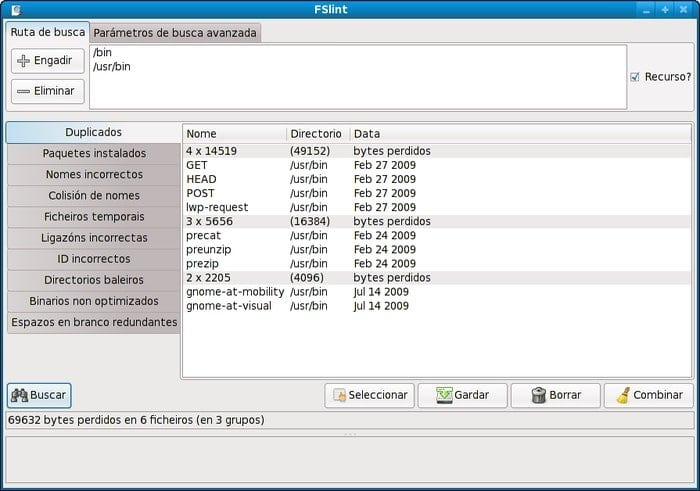Click the Engadir button label
Image resolution: width=700 pixels, height=491 pixels.
click(x=53, y=60)
